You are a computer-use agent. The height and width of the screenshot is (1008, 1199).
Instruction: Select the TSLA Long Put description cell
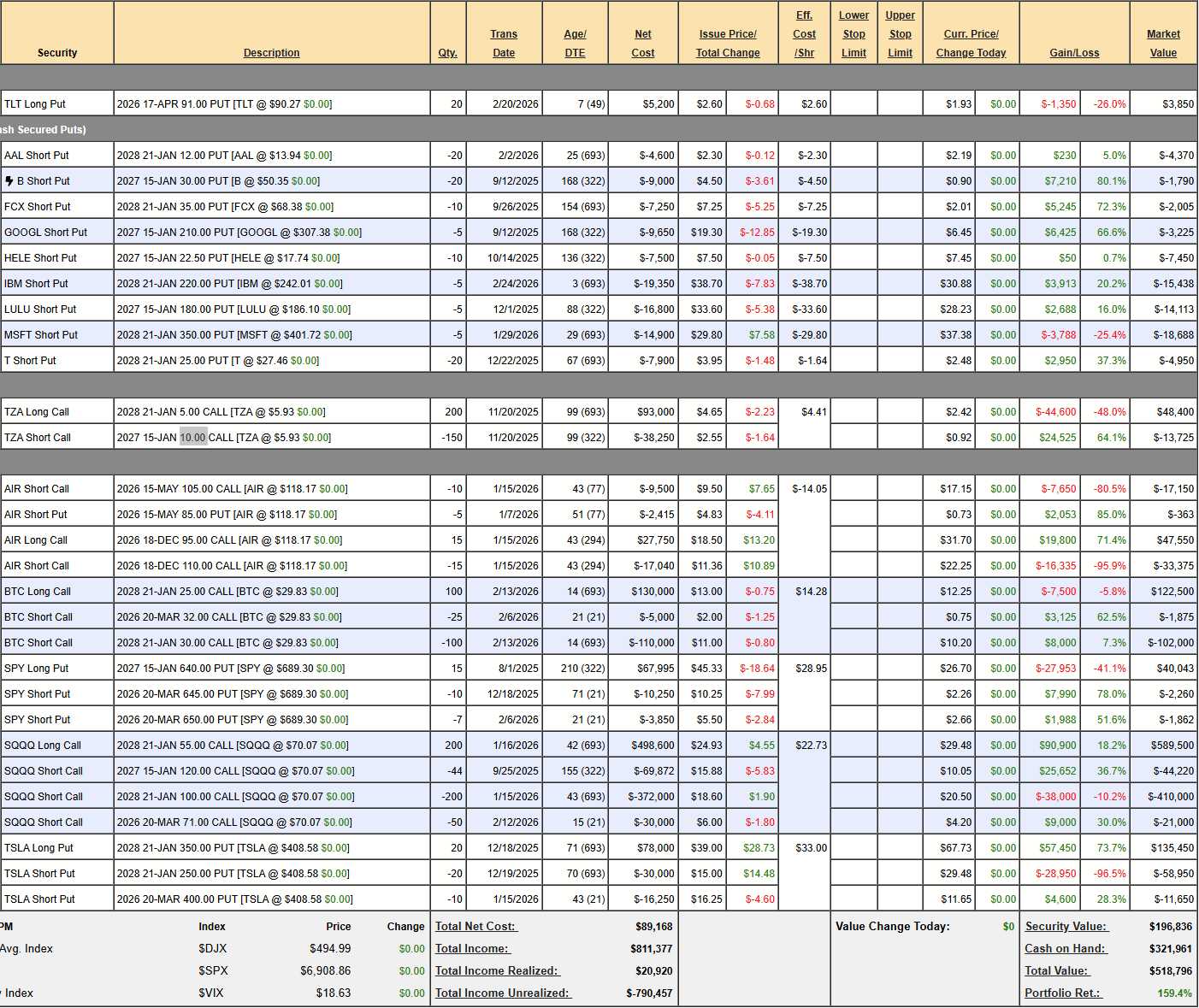[271, 848]
